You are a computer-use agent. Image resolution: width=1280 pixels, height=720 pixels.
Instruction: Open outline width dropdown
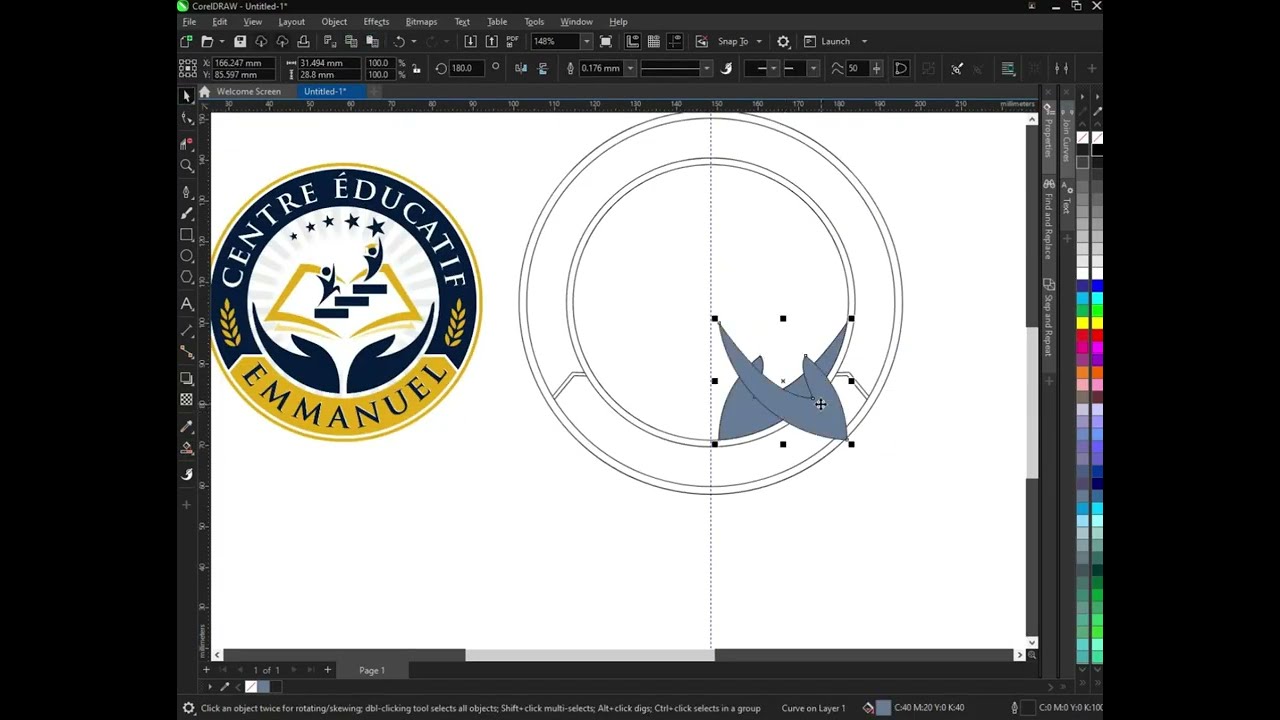coord(630,68)
